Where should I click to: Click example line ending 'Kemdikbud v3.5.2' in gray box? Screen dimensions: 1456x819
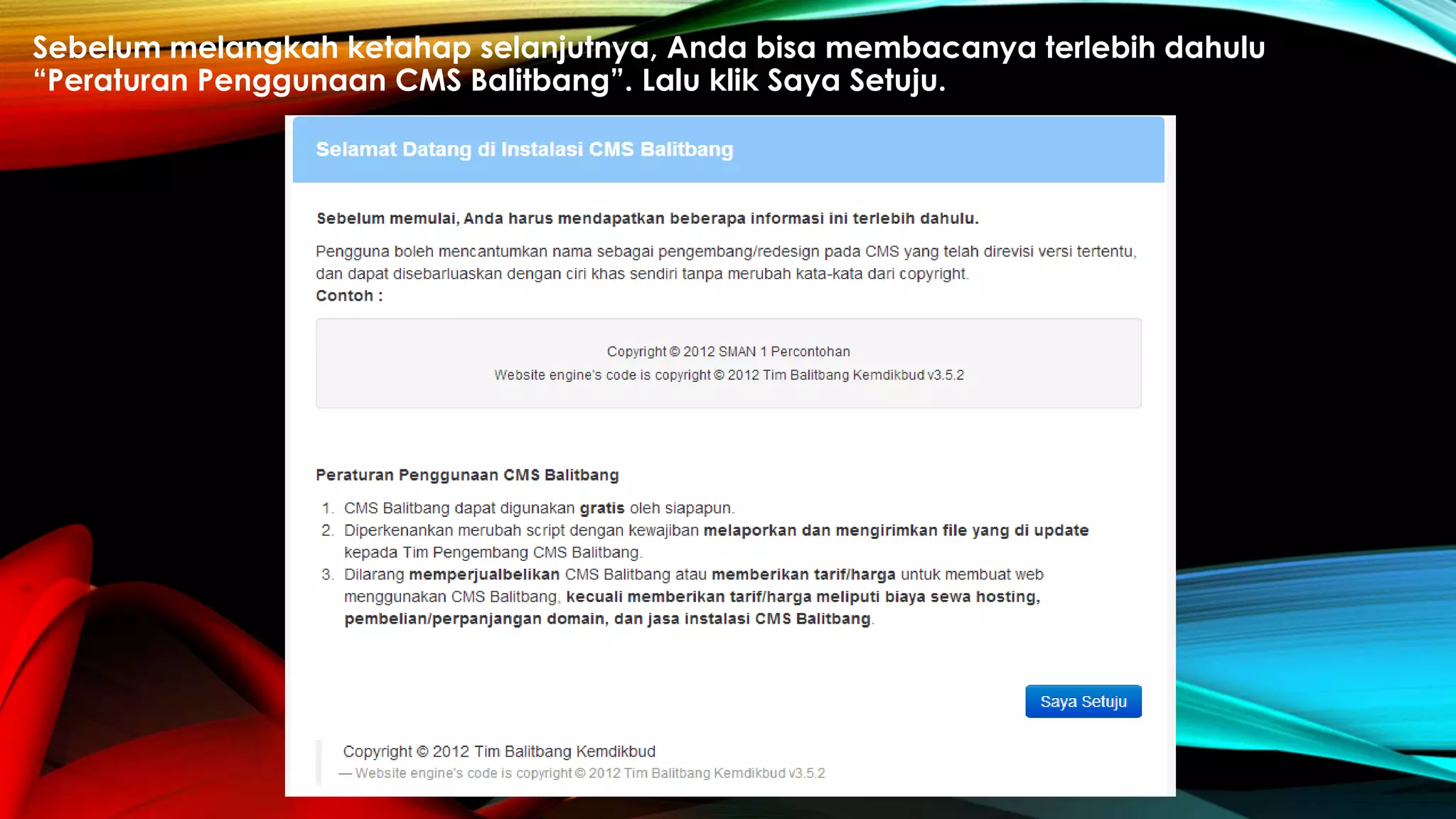pos(729,375)
